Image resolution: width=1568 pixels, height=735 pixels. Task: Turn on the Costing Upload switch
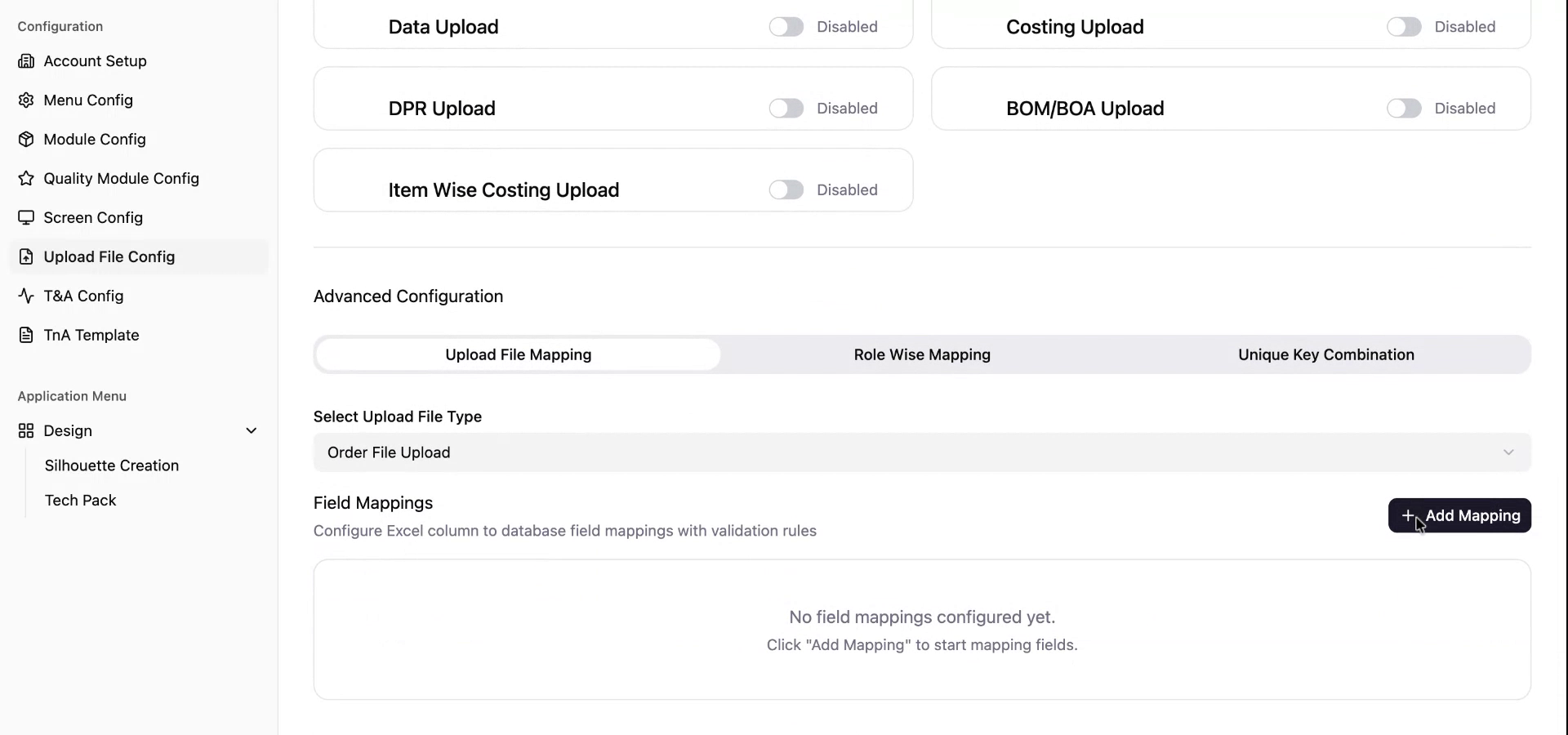1403,27
